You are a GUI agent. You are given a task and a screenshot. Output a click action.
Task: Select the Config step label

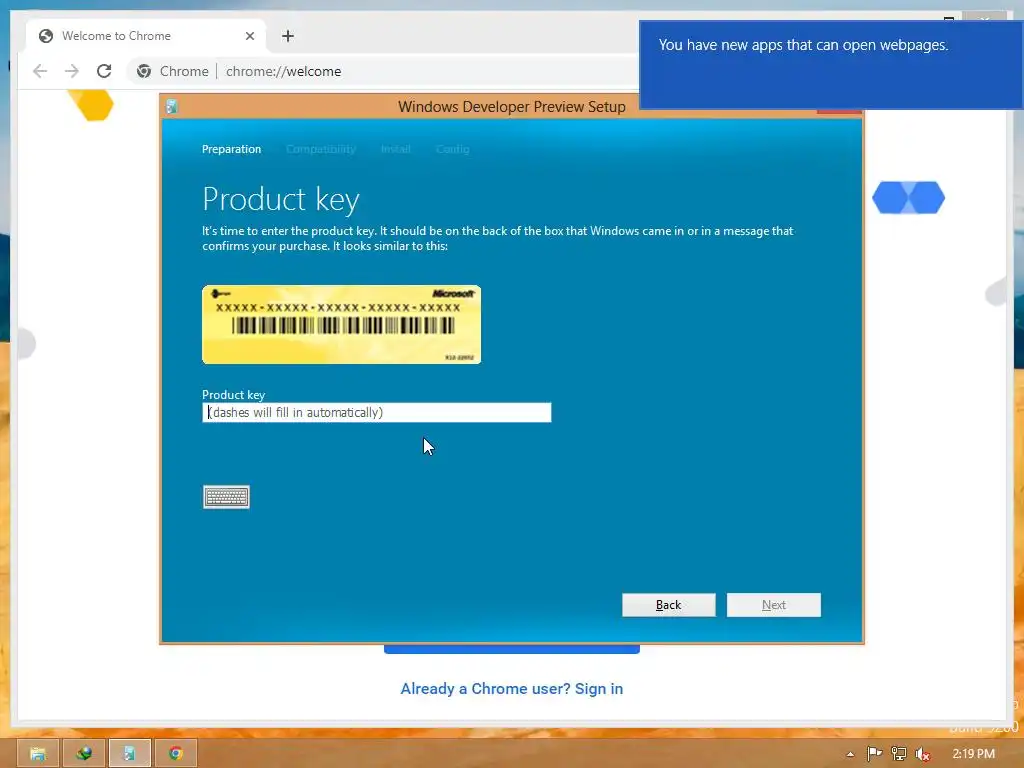coord(453,149)
